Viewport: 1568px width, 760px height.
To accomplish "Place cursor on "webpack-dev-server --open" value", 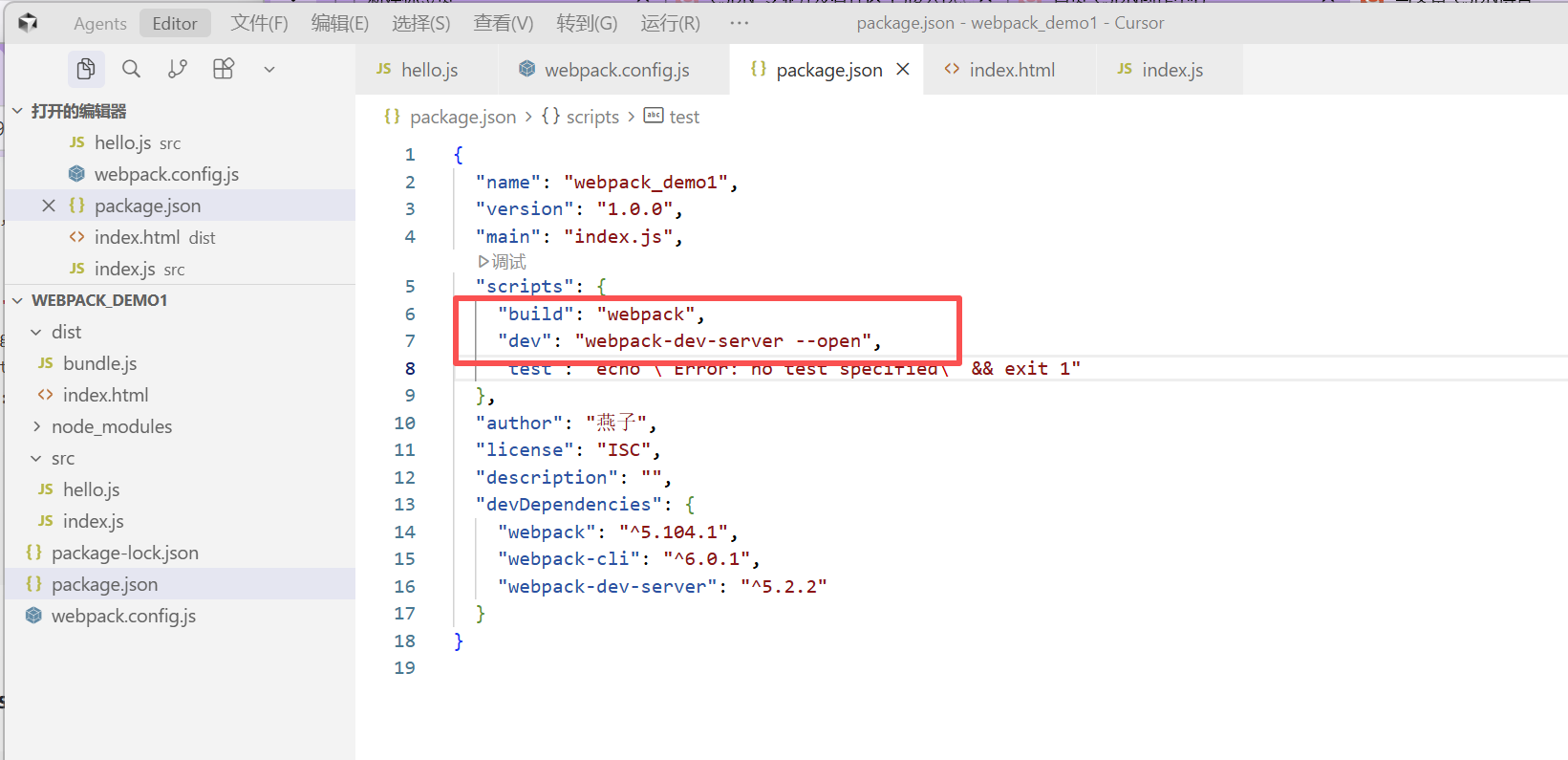I will tap(722, 341).
